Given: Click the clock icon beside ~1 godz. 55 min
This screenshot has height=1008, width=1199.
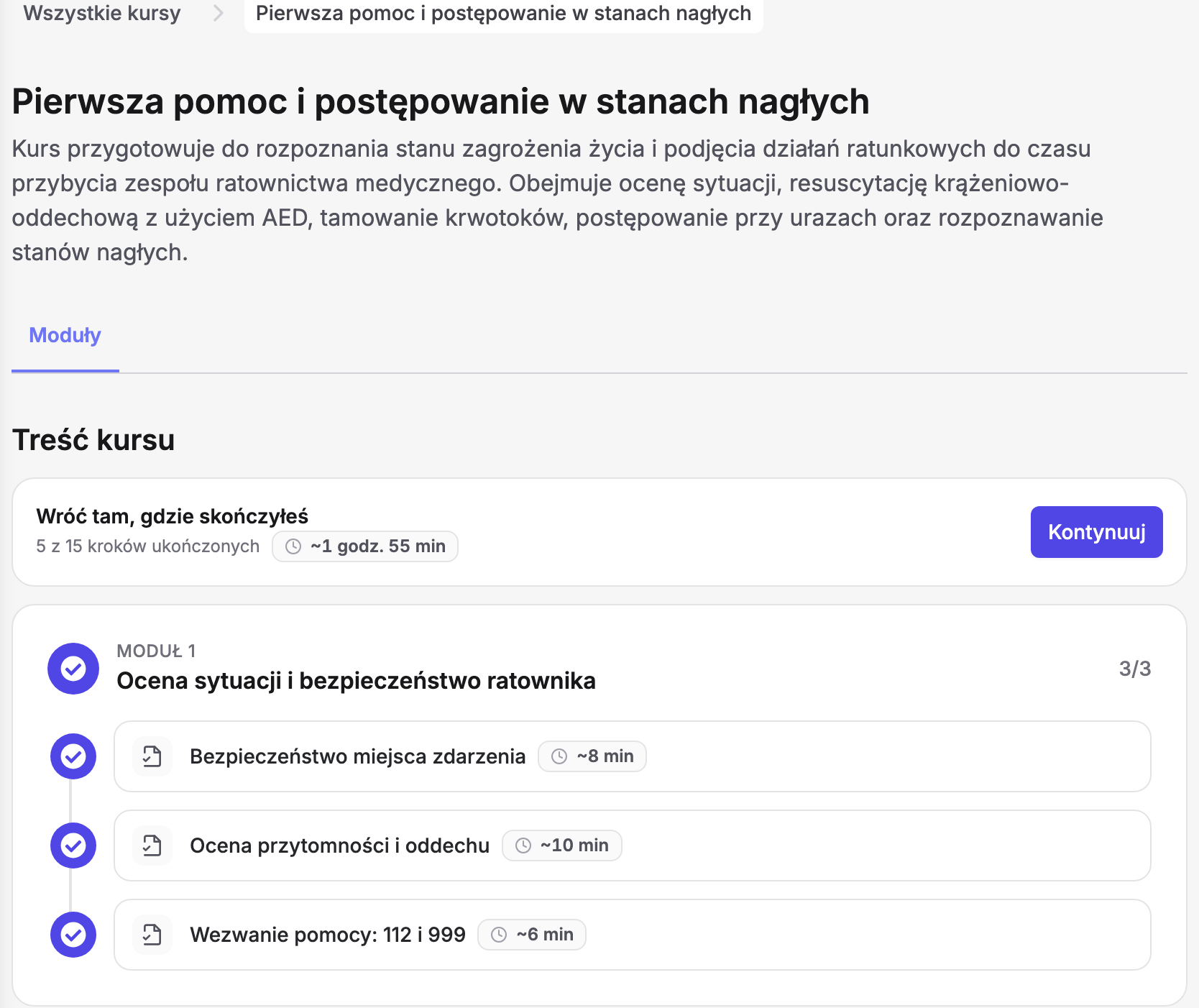Looking at the screenshot, I should pyautogui.click(x=293, y=546).
